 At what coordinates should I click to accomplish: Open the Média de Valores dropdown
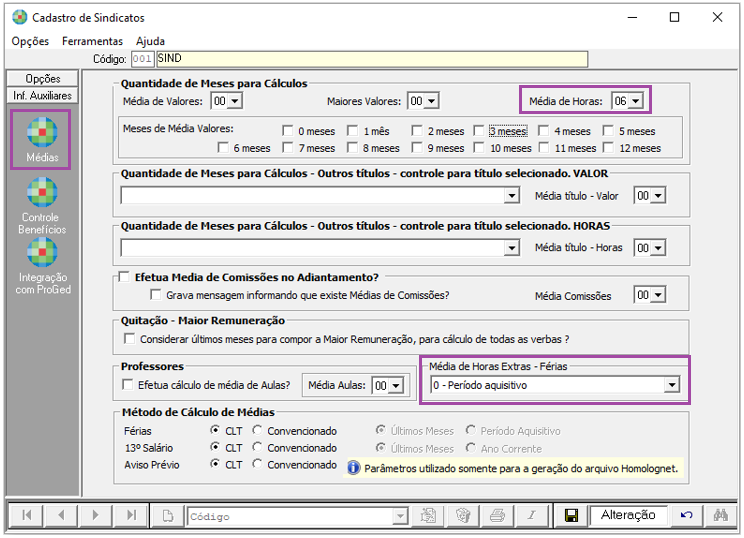click(x=235, y=101)
